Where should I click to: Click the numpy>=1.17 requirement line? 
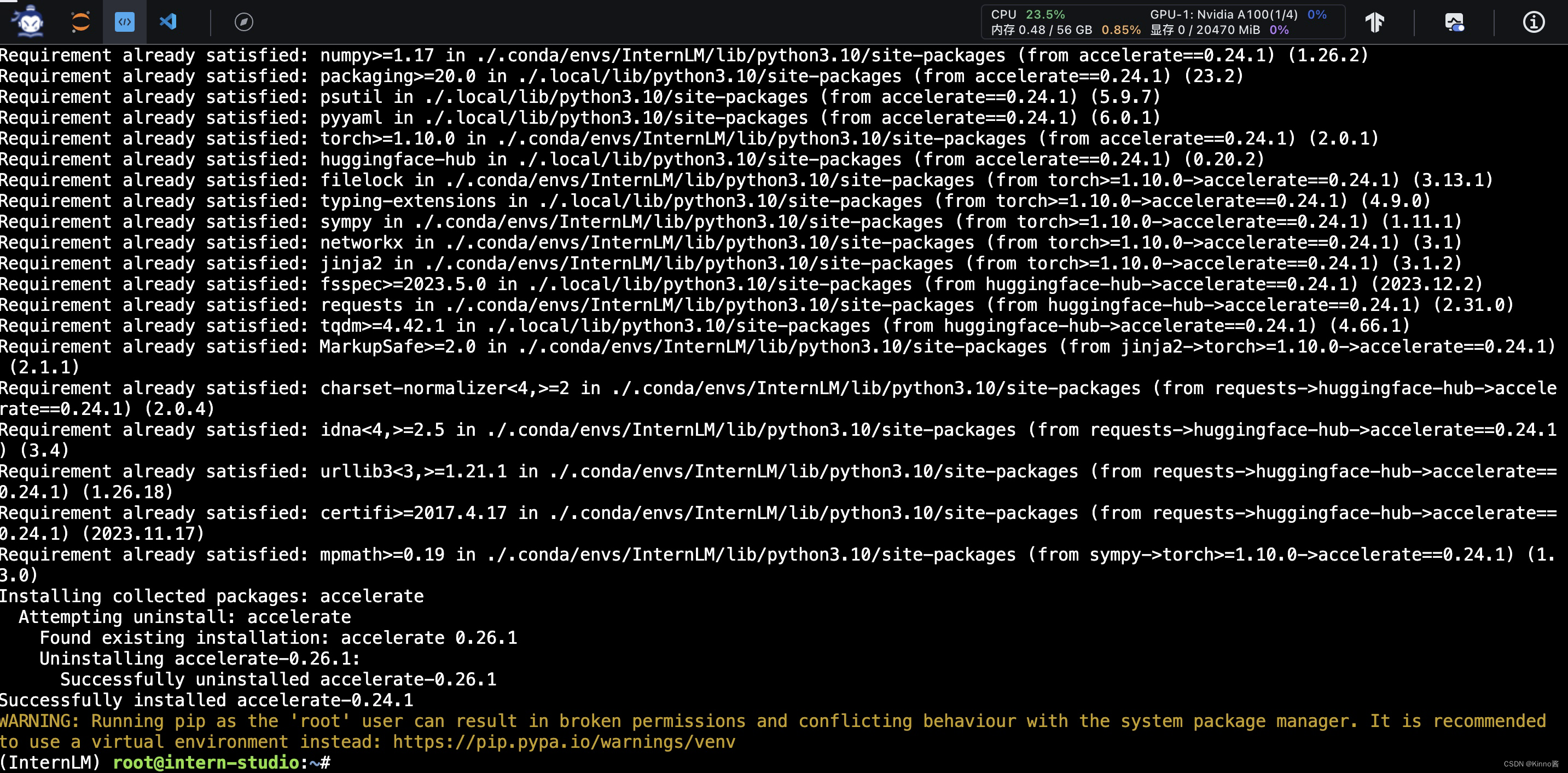coord(684,55)
